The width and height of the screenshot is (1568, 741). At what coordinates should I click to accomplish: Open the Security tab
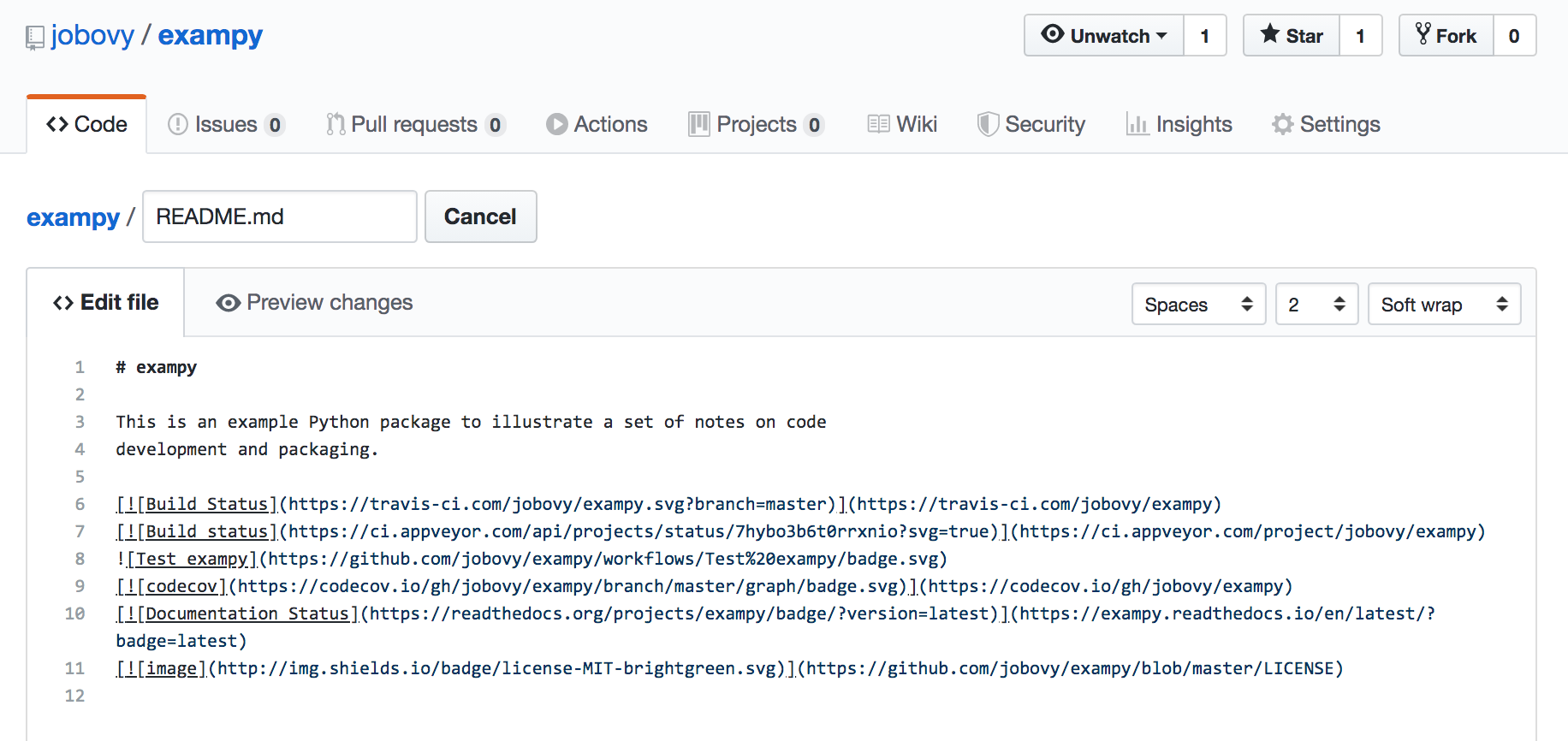pyautogui.click(x=1031, y=125)
